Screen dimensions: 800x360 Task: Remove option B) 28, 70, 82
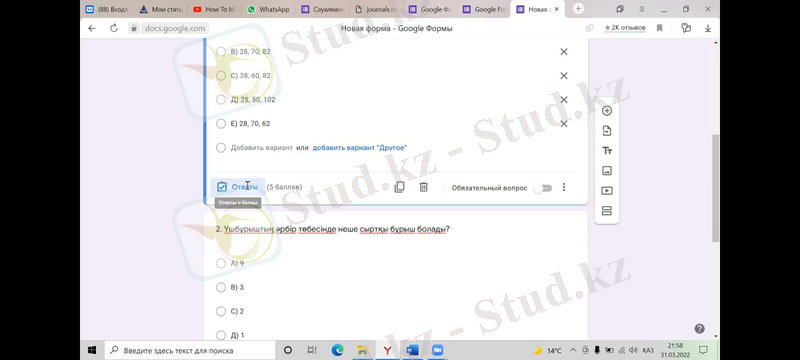click(564, 52)
